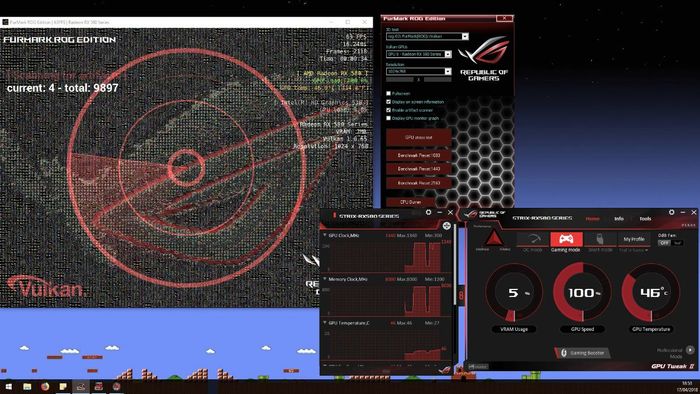Click the highlighted active app taskbar icon
The width and height of the screenshot is (700, 394).
[x=80, y=386]
